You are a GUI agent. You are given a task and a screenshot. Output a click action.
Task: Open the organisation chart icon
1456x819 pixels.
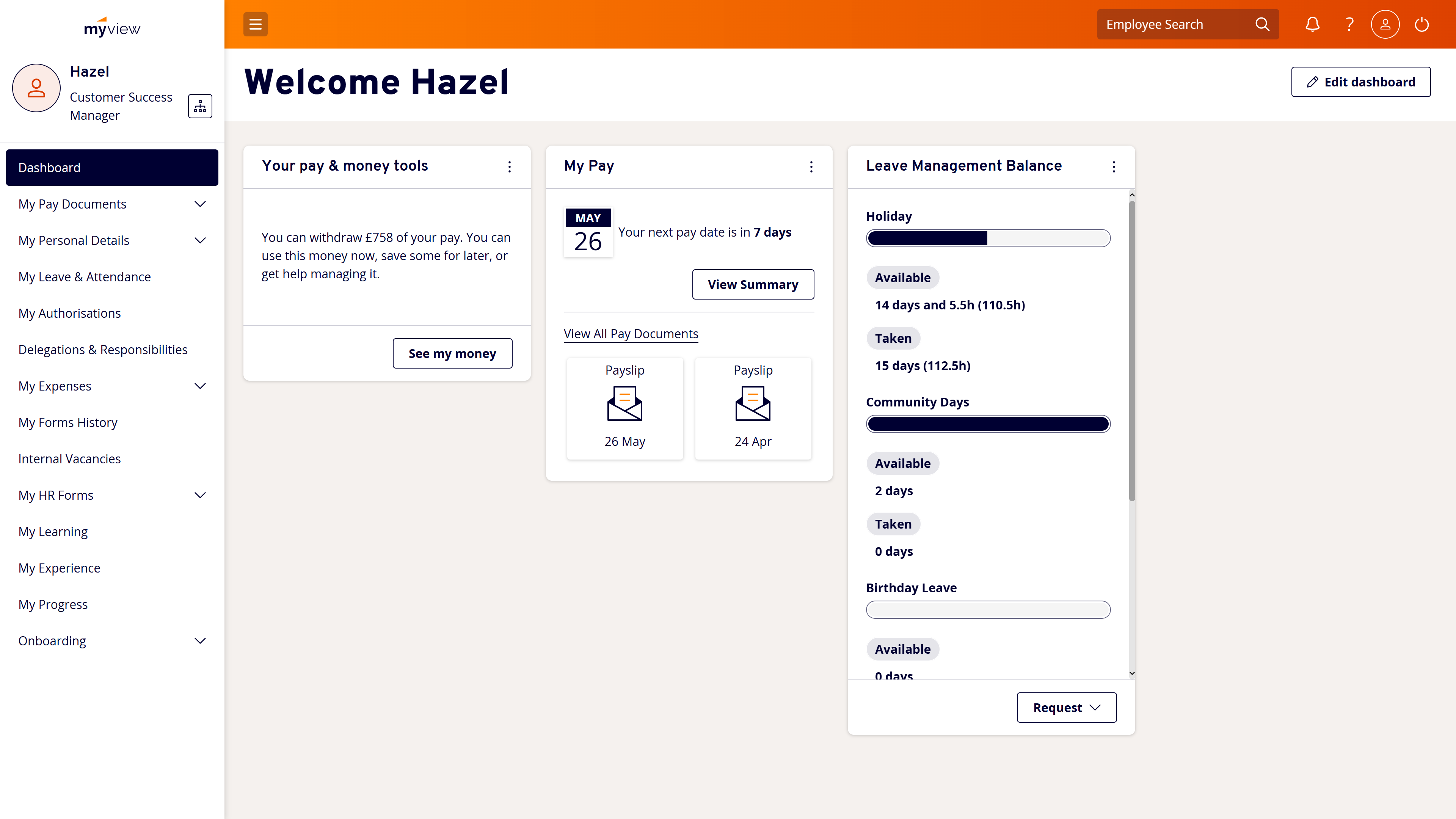(x=200, y=106)
